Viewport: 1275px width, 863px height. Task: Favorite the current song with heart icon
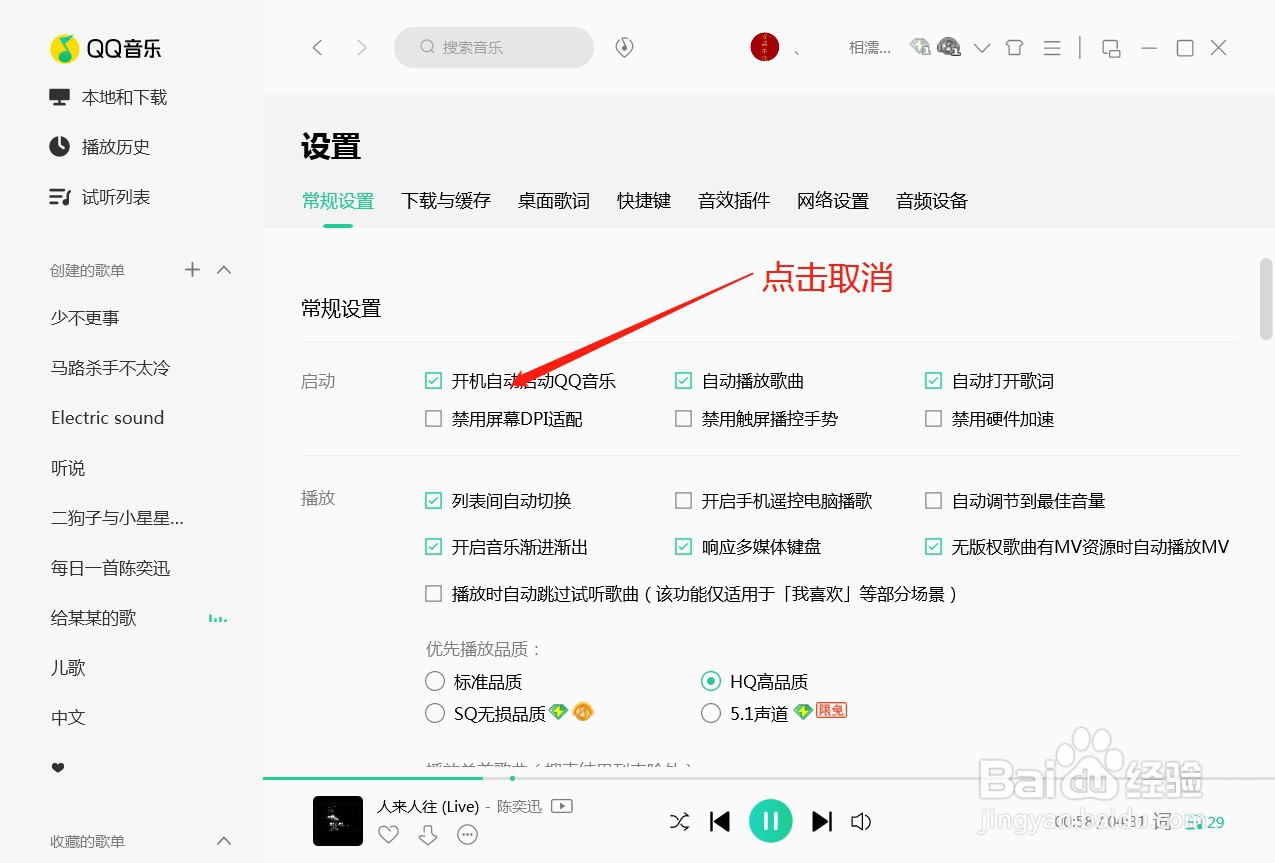point(388,834)
